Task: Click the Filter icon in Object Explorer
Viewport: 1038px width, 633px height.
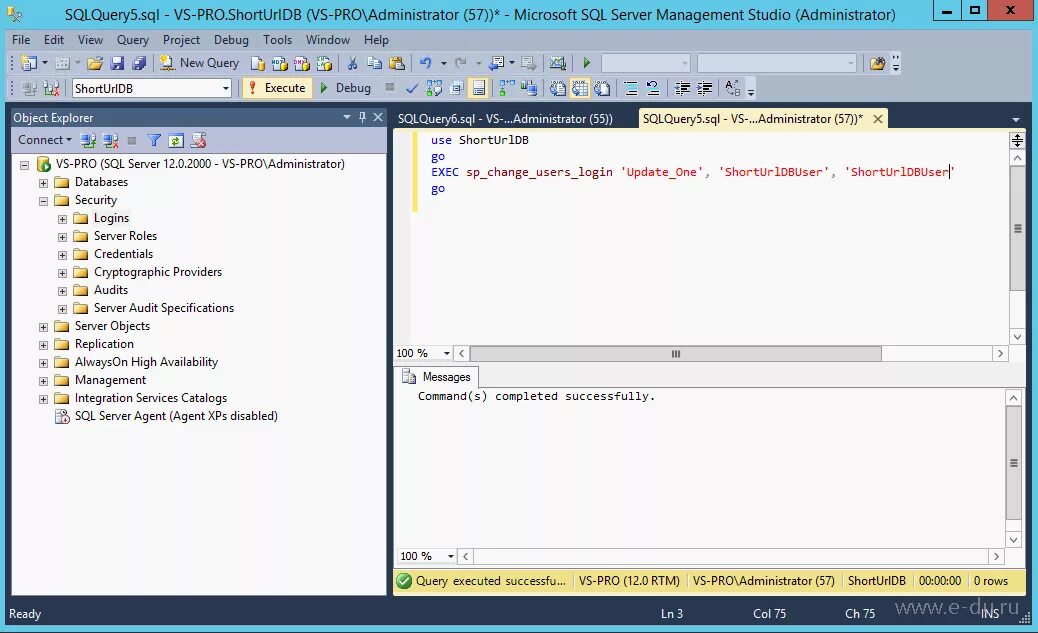Action: pos(154,140)
